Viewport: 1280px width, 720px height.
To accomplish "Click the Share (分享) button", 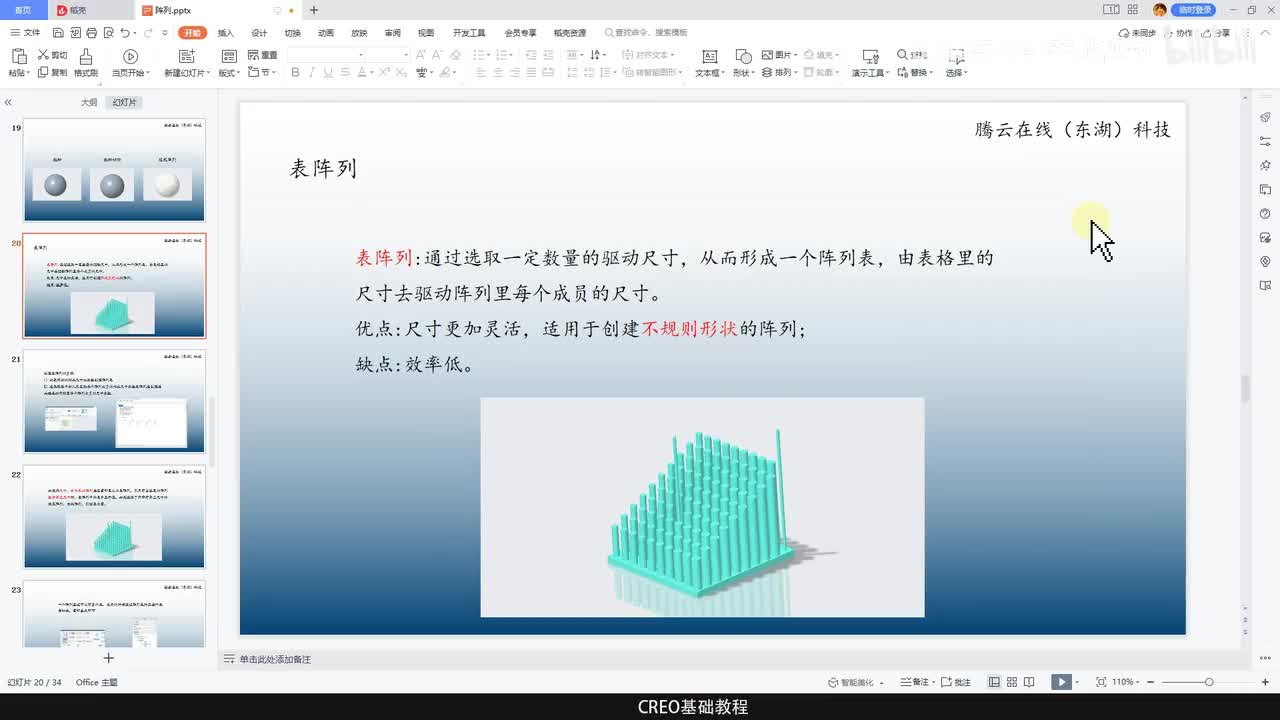I will click(x=1217, y=33).
